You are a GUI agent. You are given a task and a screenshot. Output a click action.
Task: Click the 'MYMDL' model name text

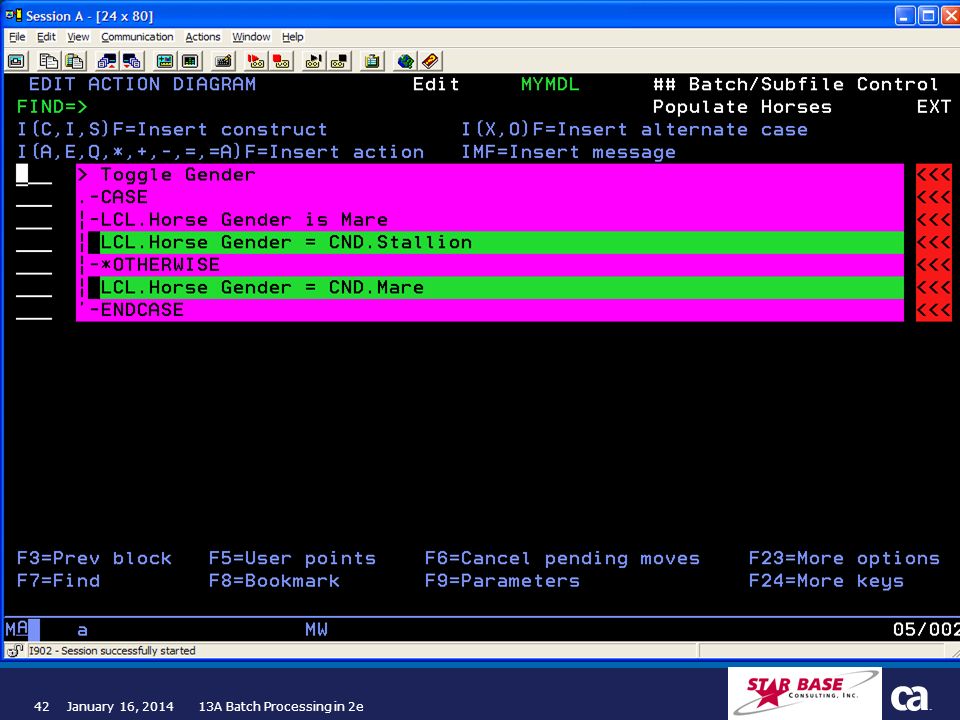550,84
